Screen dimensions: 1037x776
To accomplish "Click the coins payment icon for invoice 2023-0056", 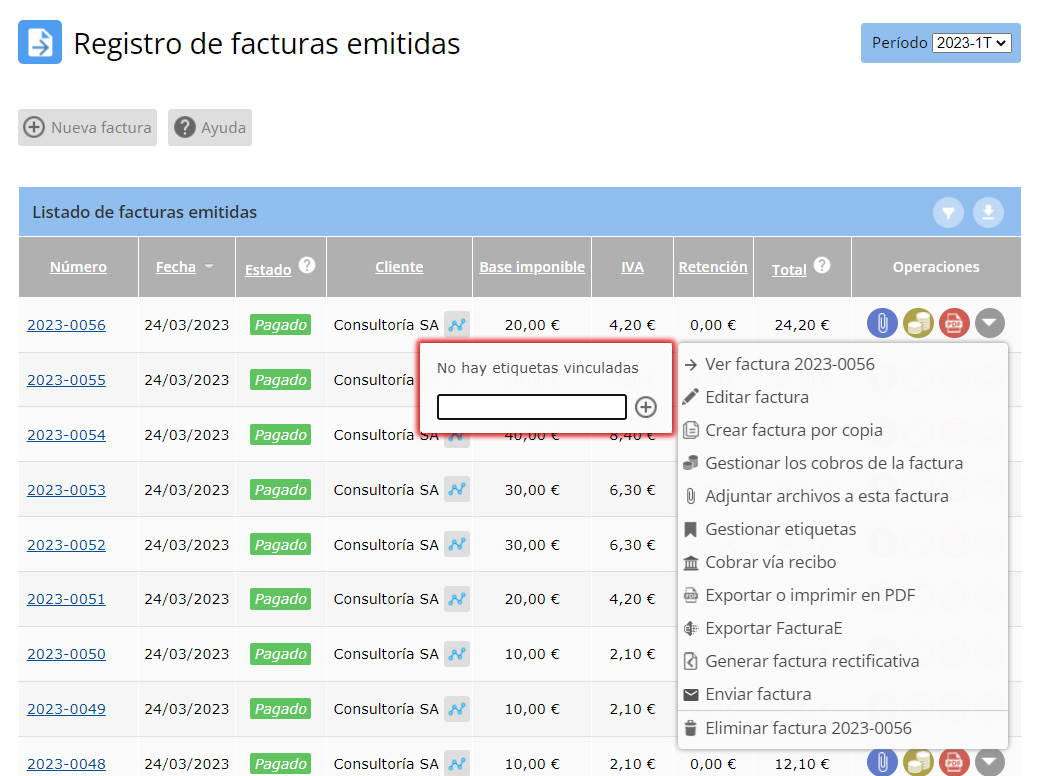I will (918, 323).
